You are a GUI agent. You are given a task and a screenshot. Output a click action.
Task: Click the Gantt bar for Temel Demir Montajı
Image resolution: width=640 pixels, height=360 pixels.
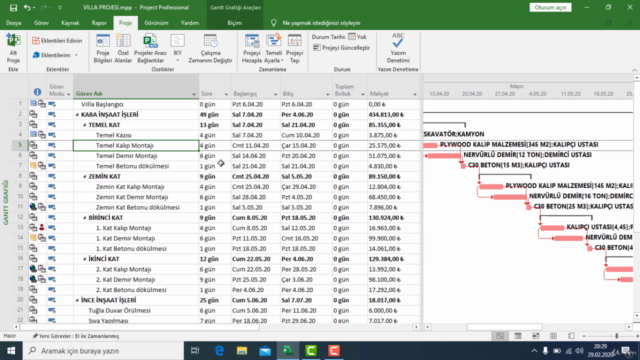tap(444, 156)
